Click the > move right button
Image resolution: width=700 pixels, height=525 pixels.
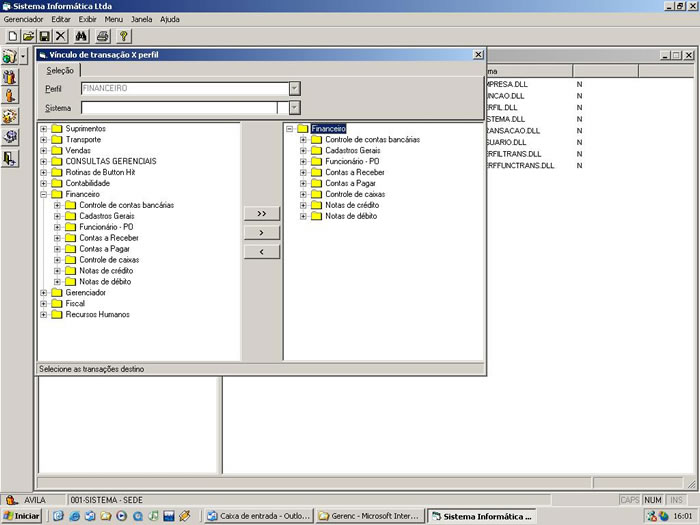pos(262,233)
